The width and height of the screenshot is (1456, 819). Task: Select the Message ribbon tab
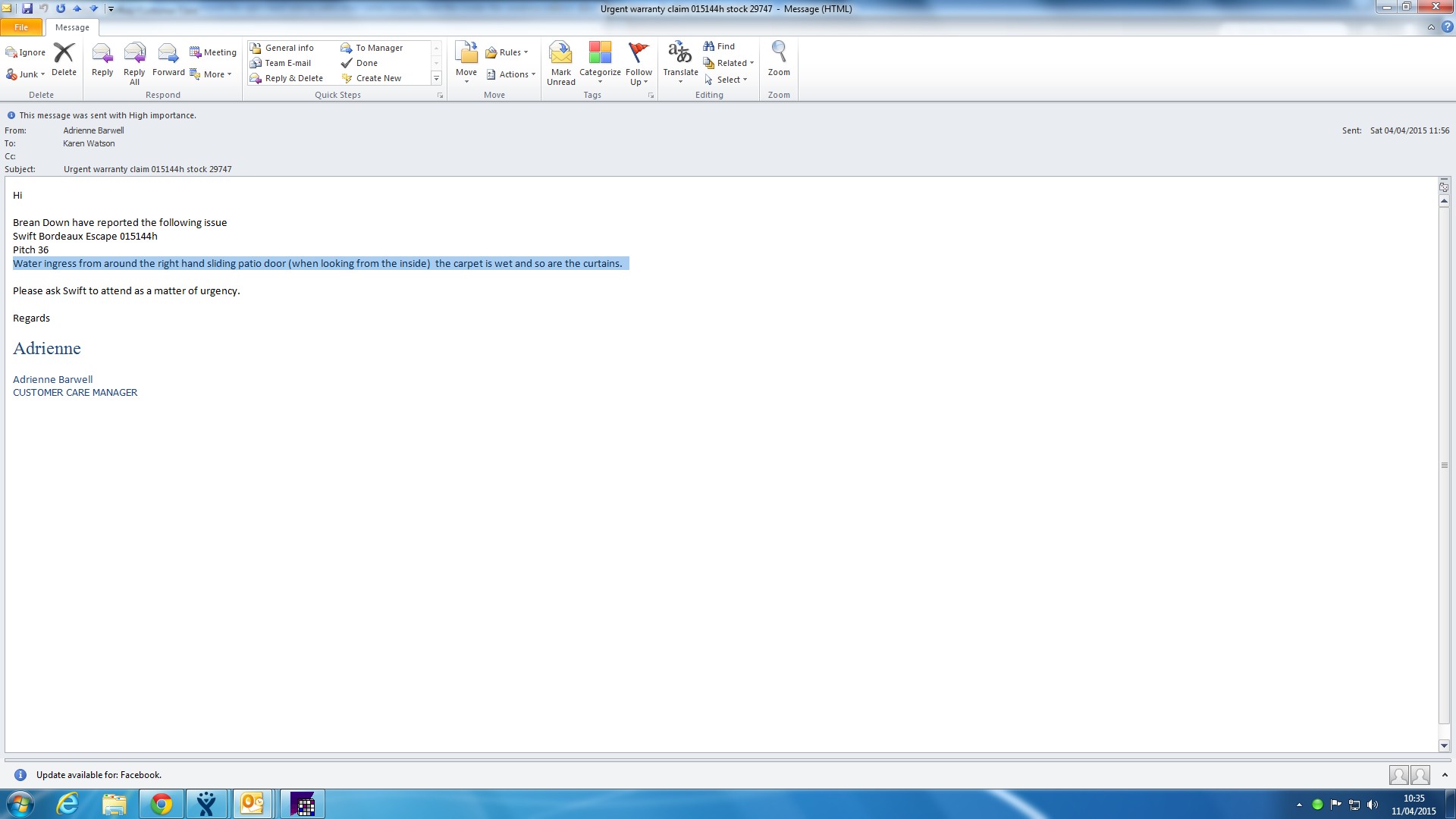click(x=72, y=27)
